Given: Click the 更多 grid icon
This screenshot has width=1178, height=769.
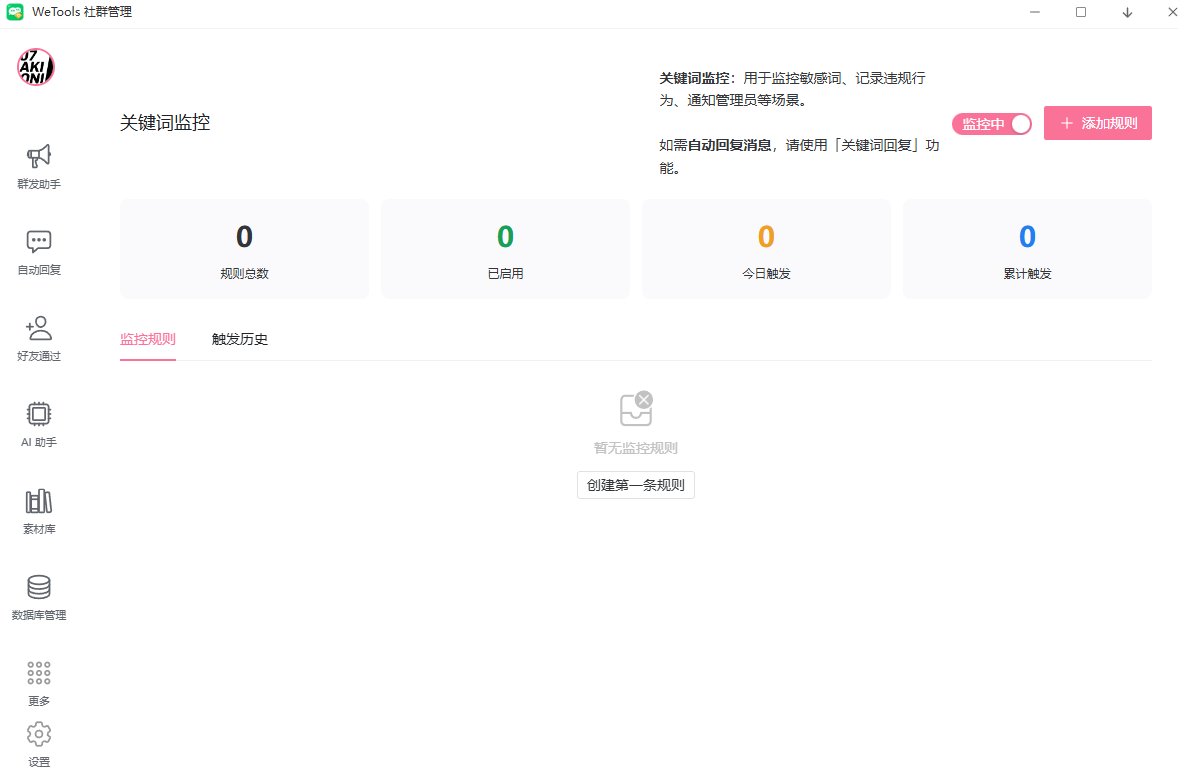Looking at the screenshot, I should pos(39,673).
